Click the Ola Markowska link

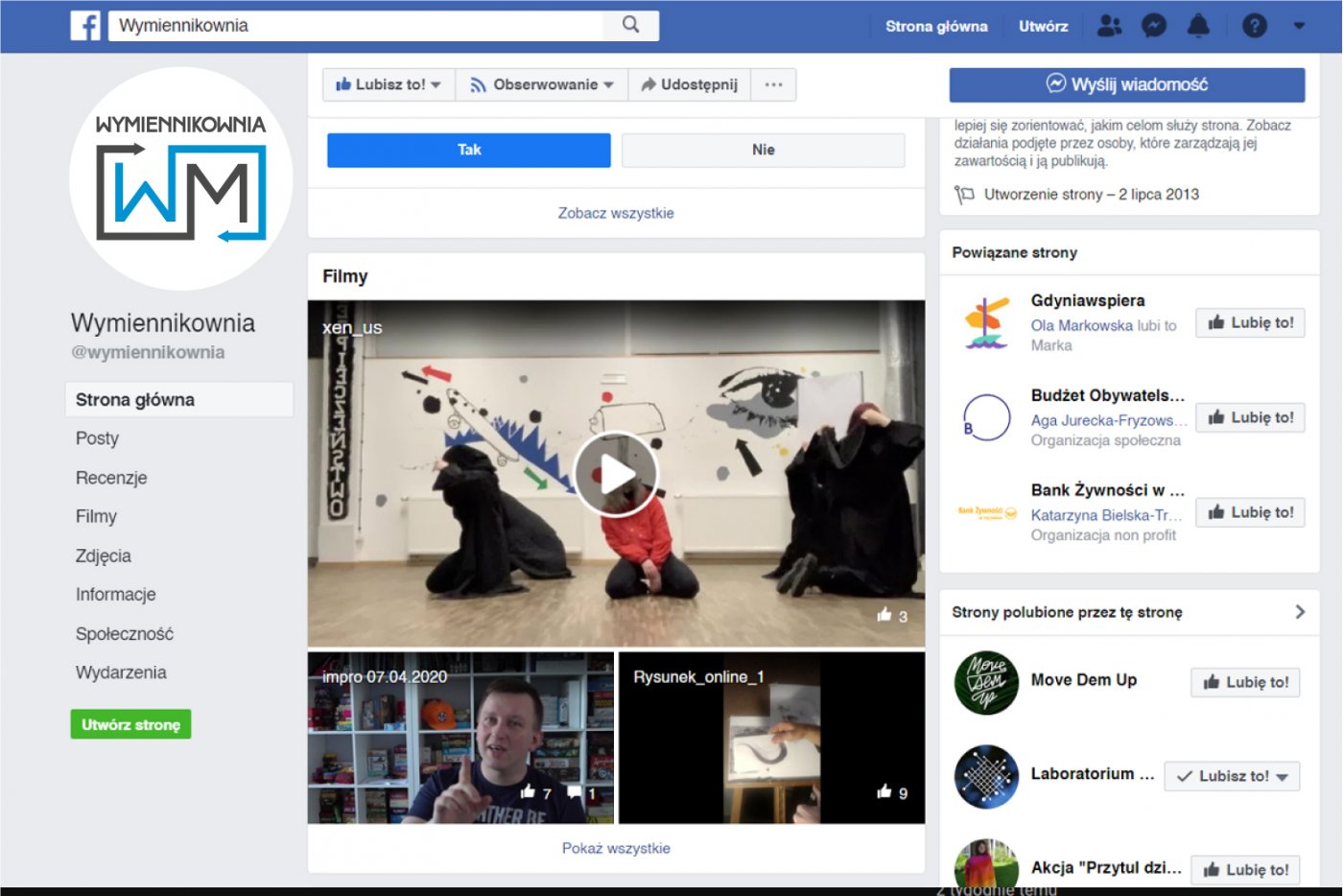(x=1081, y=325)
